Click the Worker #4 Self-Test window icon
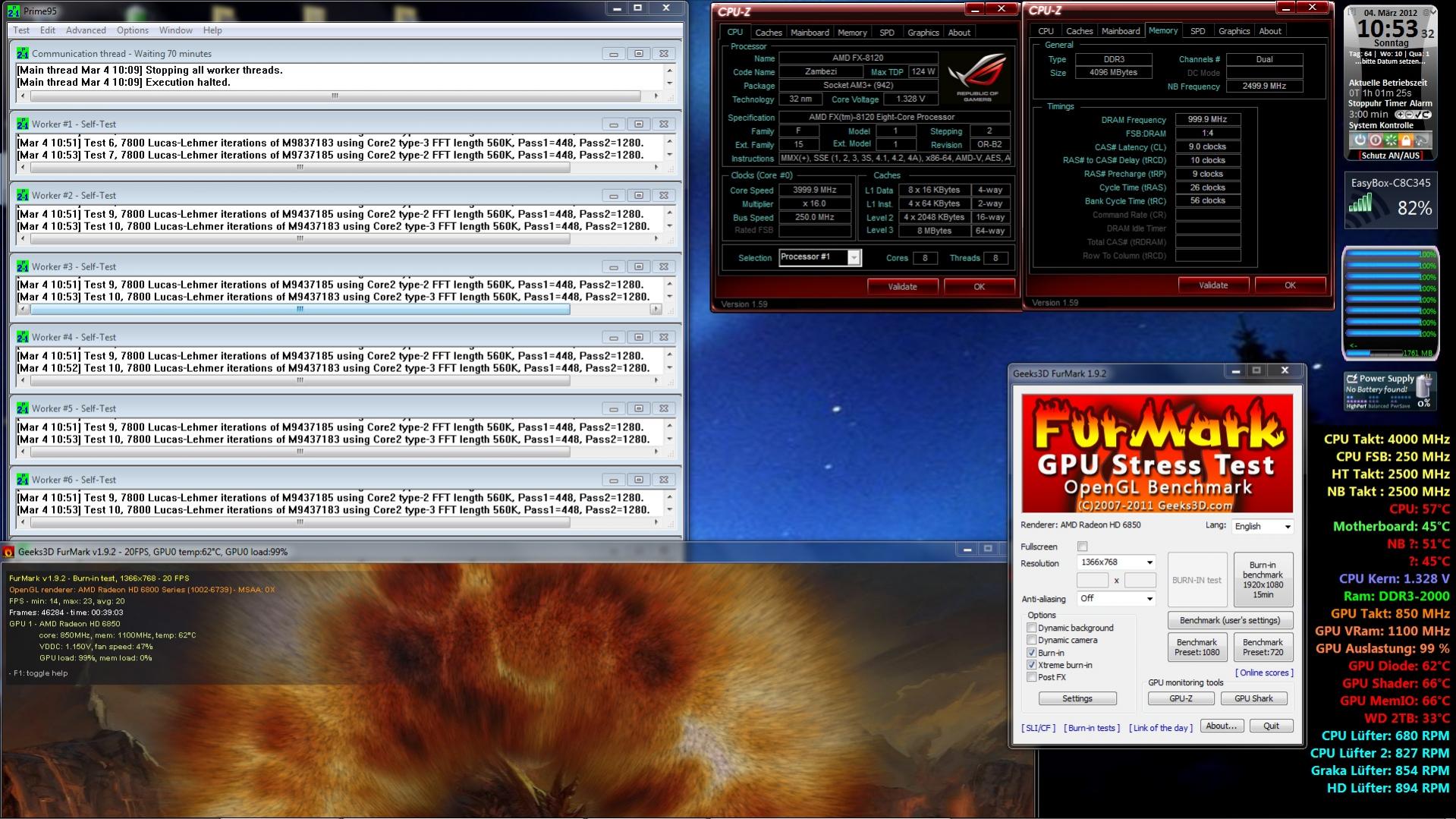This screenshot has height=819, width=1456. [23, 337]
